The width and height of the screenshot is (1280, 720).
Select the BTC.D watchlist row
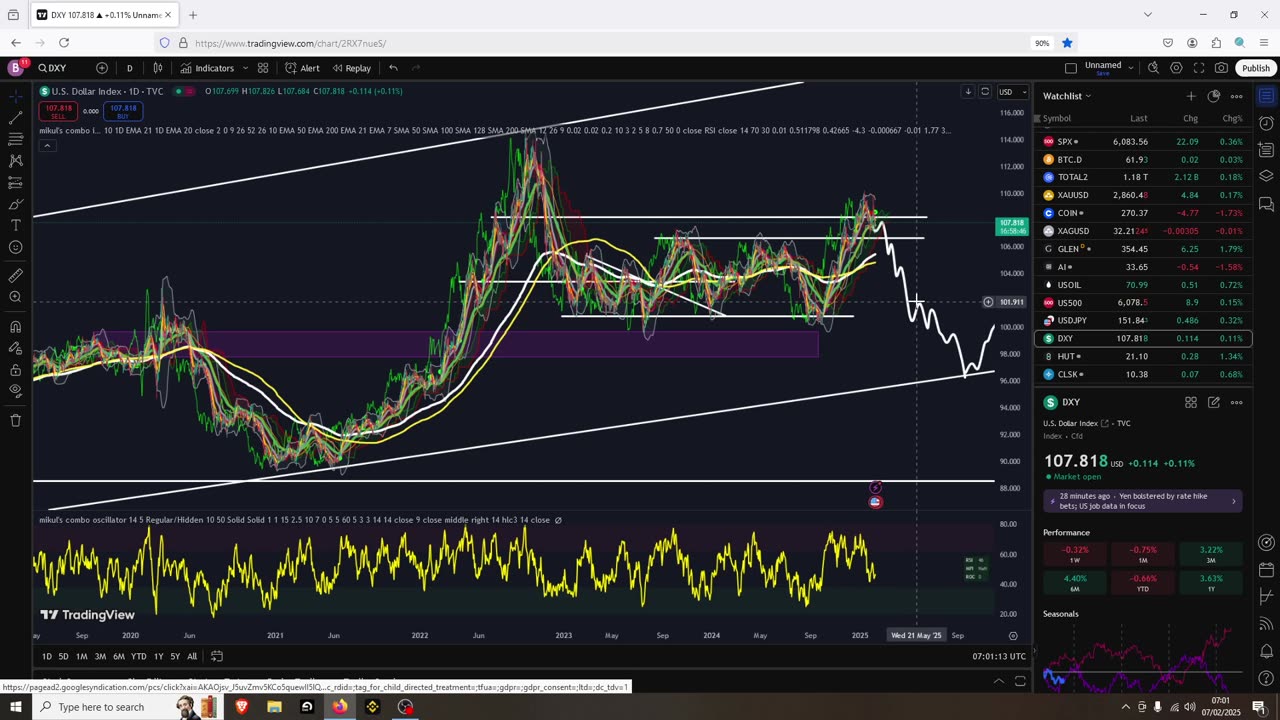point(1145,159)
